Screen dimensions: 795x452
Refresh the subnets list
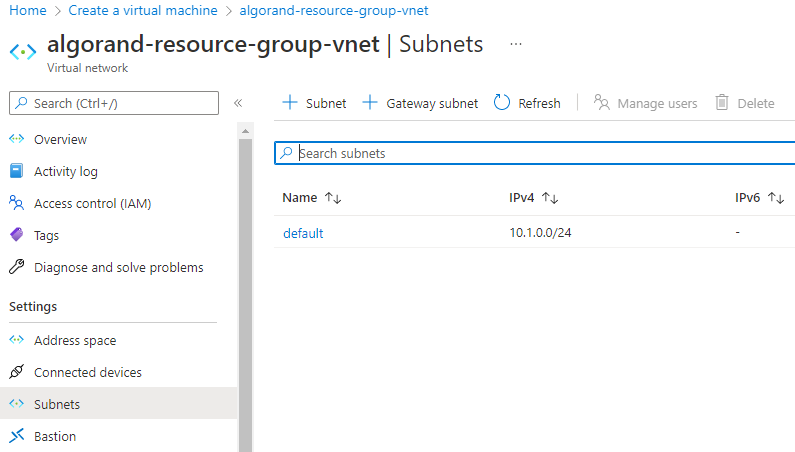coord(527,103)
